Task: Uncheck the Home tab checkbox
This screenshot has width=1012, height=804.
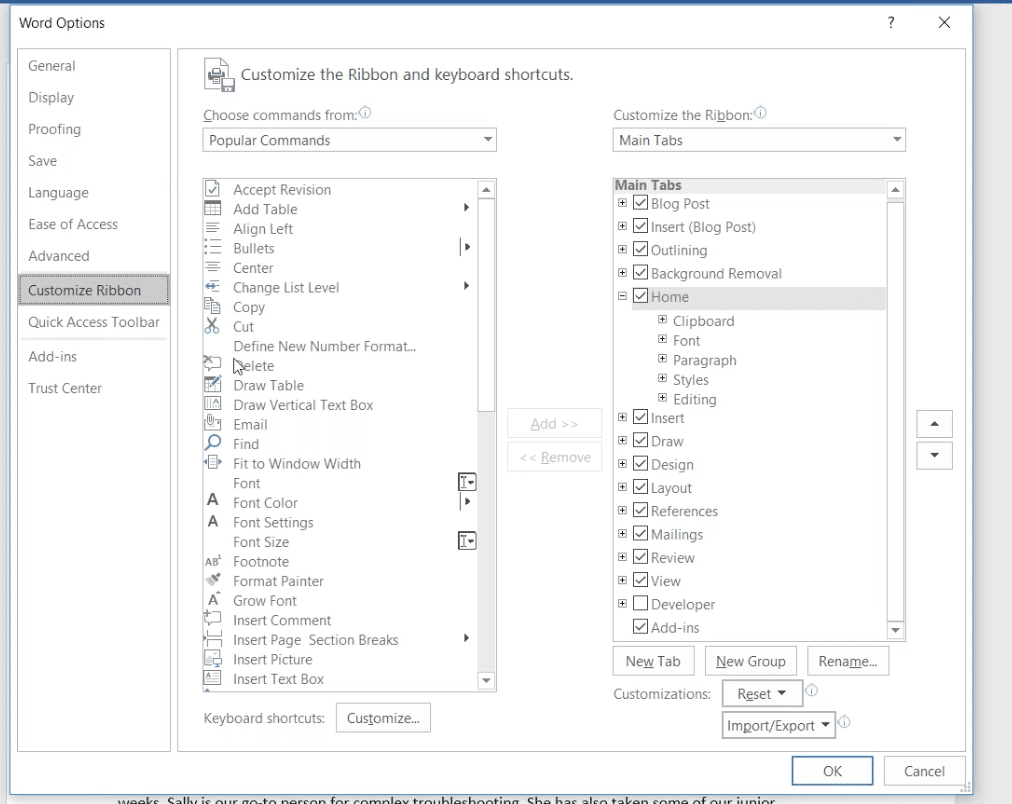Action: click(640, 296)
